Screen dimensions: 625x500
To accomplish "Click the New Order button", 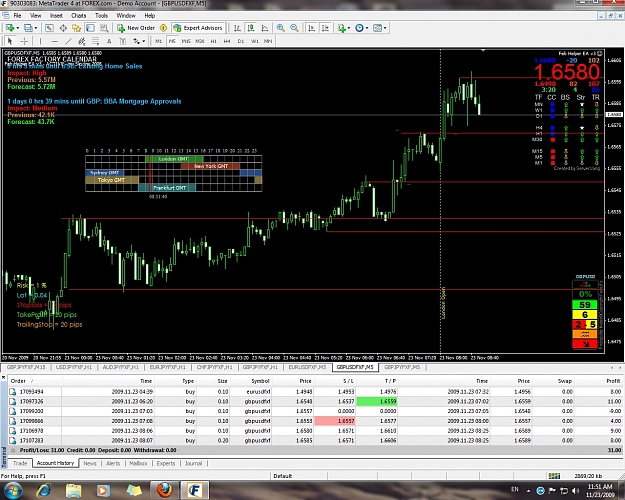I will pyautogui.click(x=136, y=28).
